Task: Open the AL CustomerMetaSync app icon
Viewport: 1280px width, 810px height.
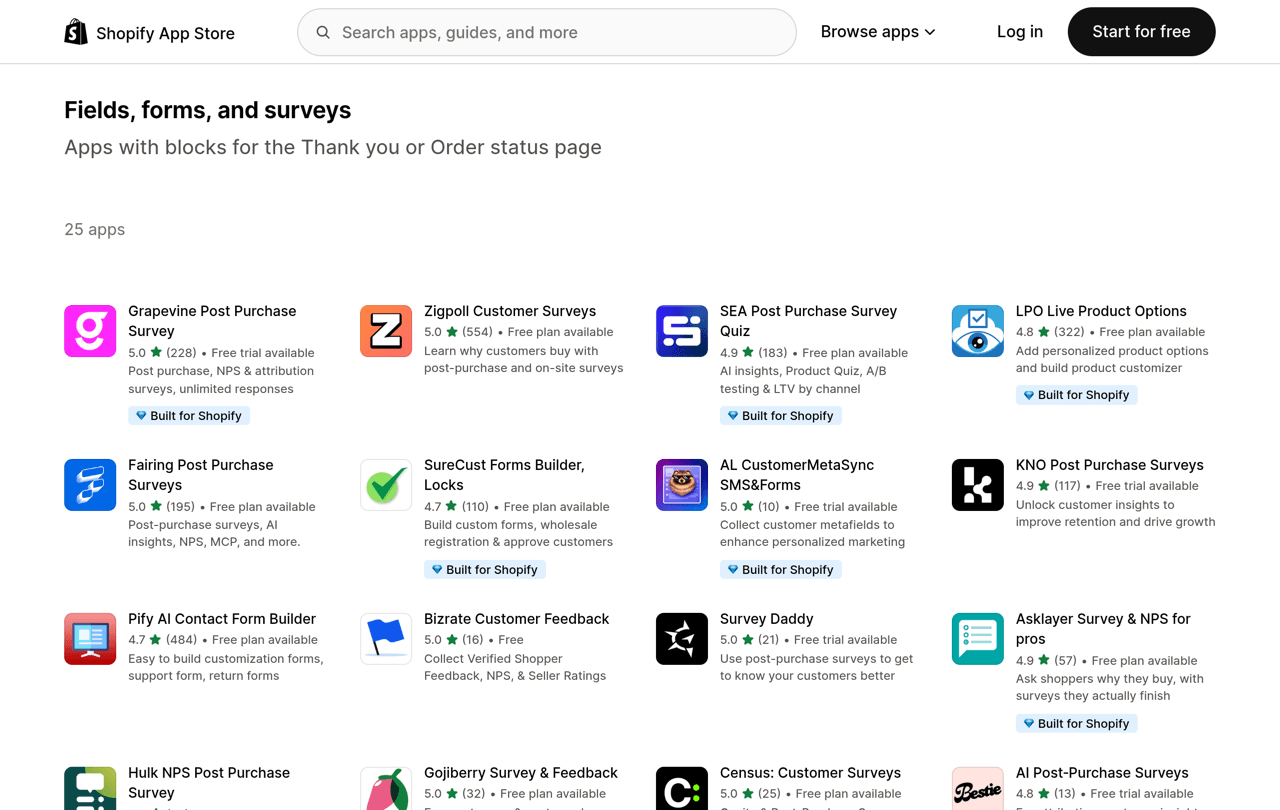Action: click(682, 485)
